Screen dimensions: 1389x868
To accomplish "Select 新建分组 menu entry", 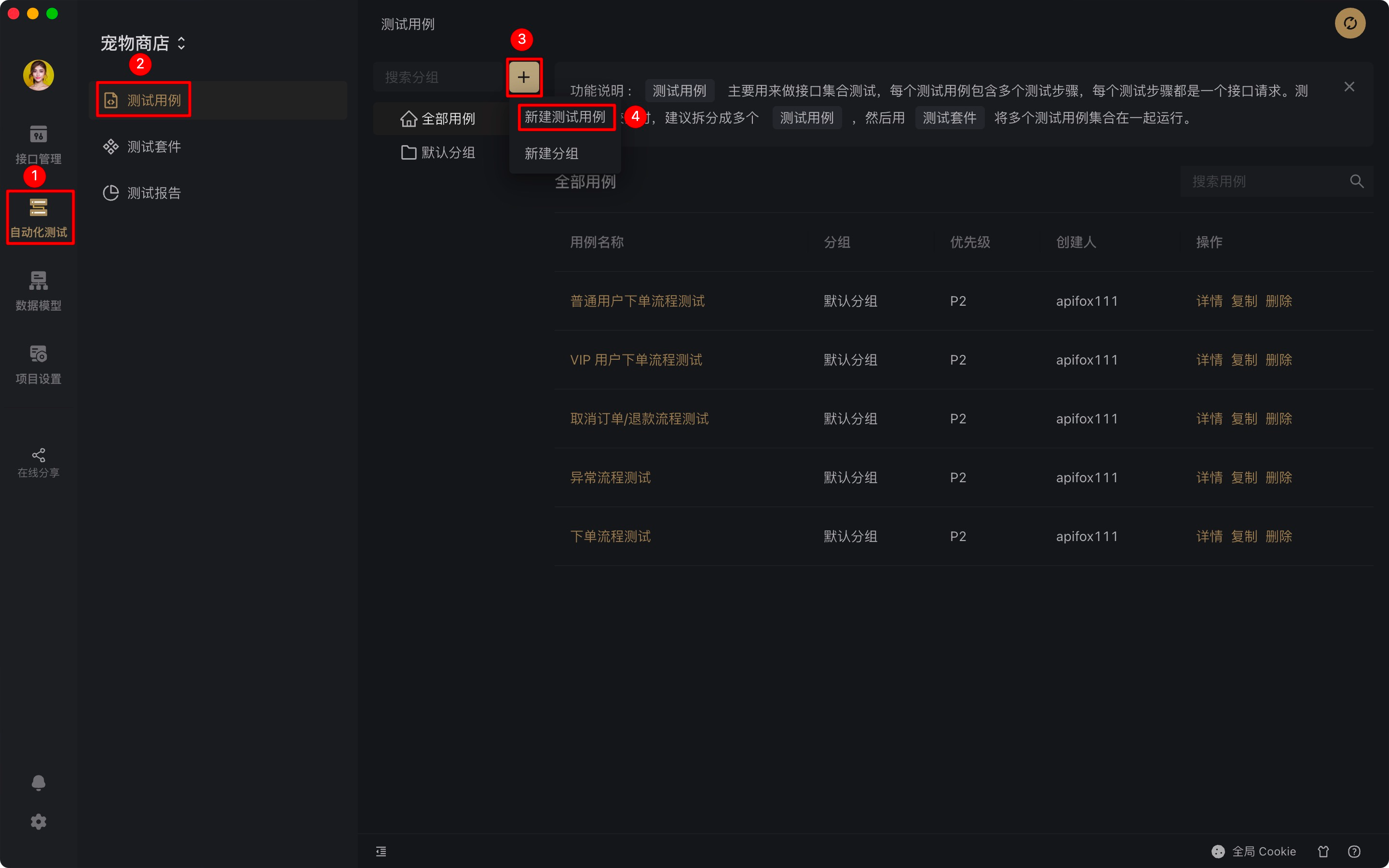I will click(x=551, y=153).
